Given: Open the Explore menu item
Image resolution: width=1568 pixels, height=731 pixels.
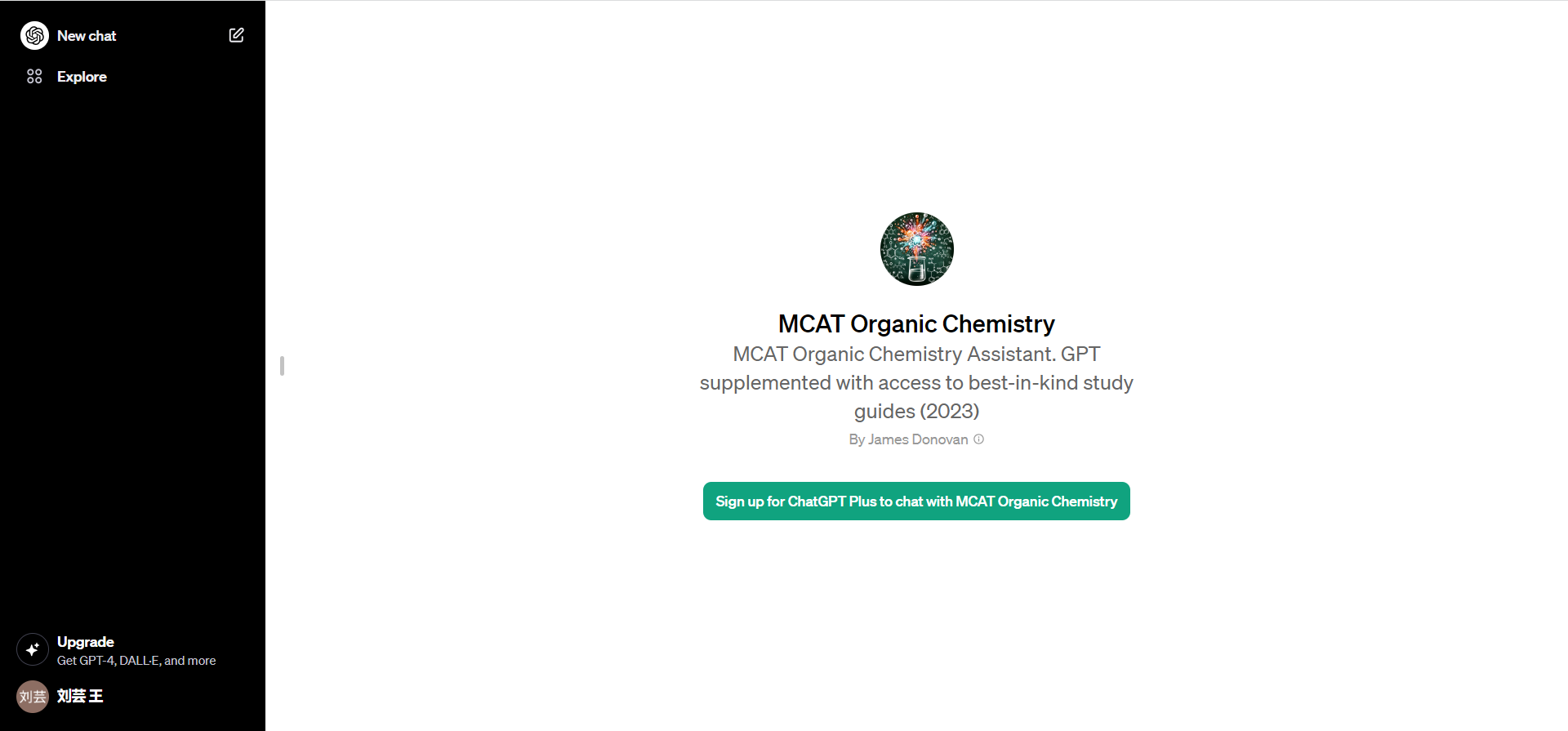Looking at the screenshot, I should pyautogui.click(x=82, y=77).
